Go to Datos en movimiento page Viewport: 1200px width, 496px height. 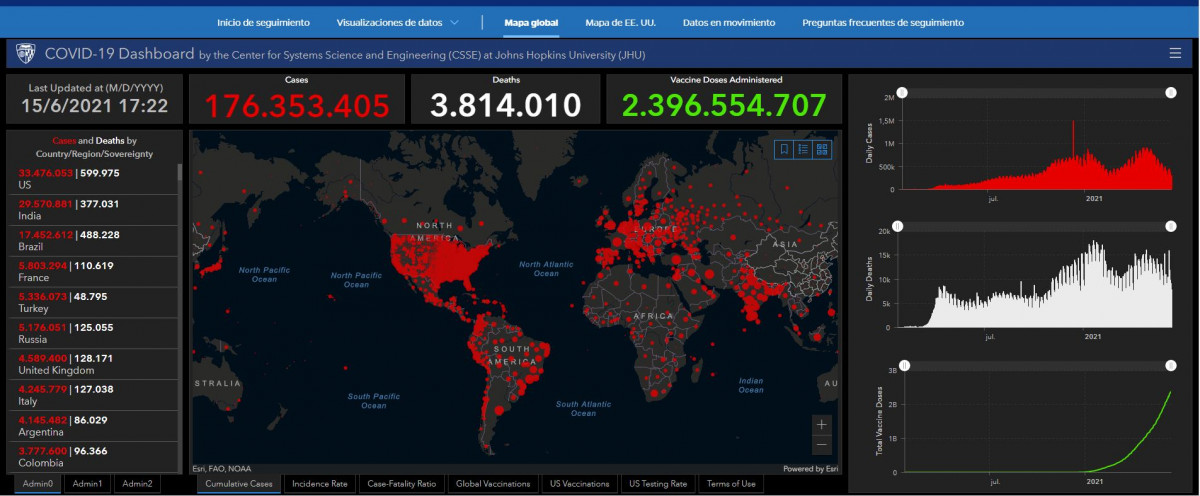(728, 22)
